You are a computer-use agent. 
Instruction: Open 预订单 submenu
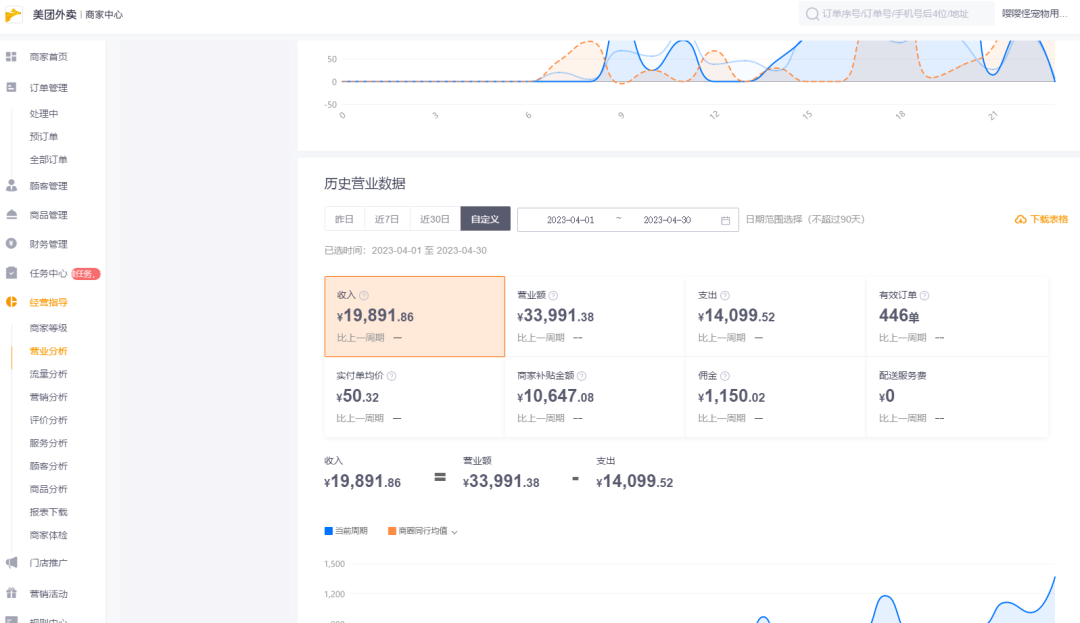pos(44,136)
